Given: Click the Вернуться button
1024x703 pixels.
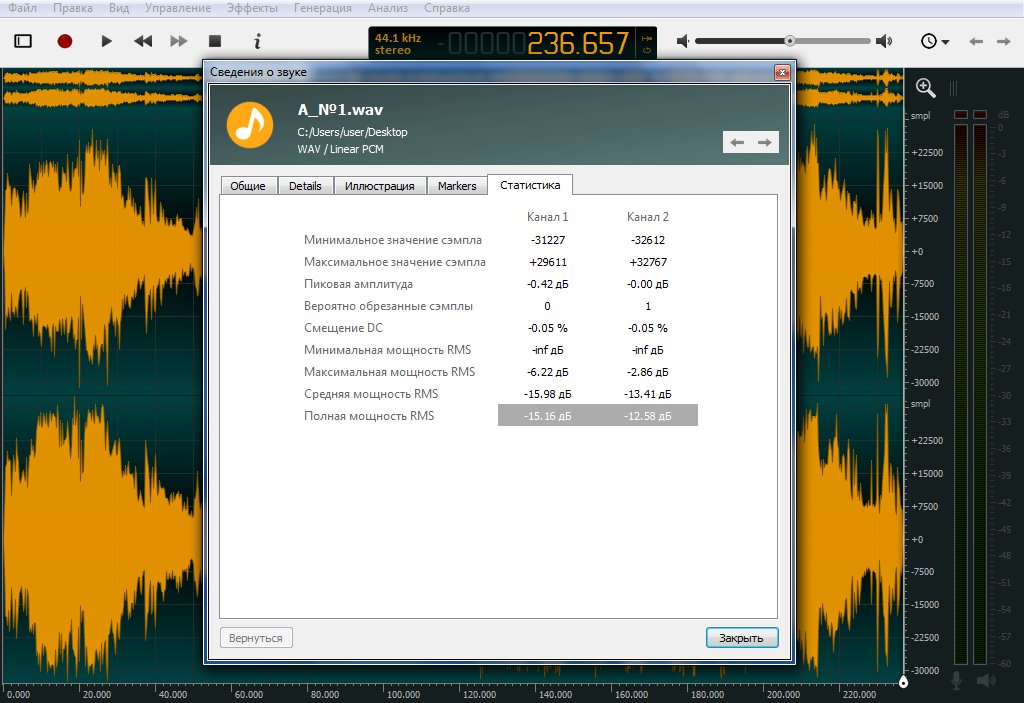Looking at the screenshot, I should click(x=256, y=638).
